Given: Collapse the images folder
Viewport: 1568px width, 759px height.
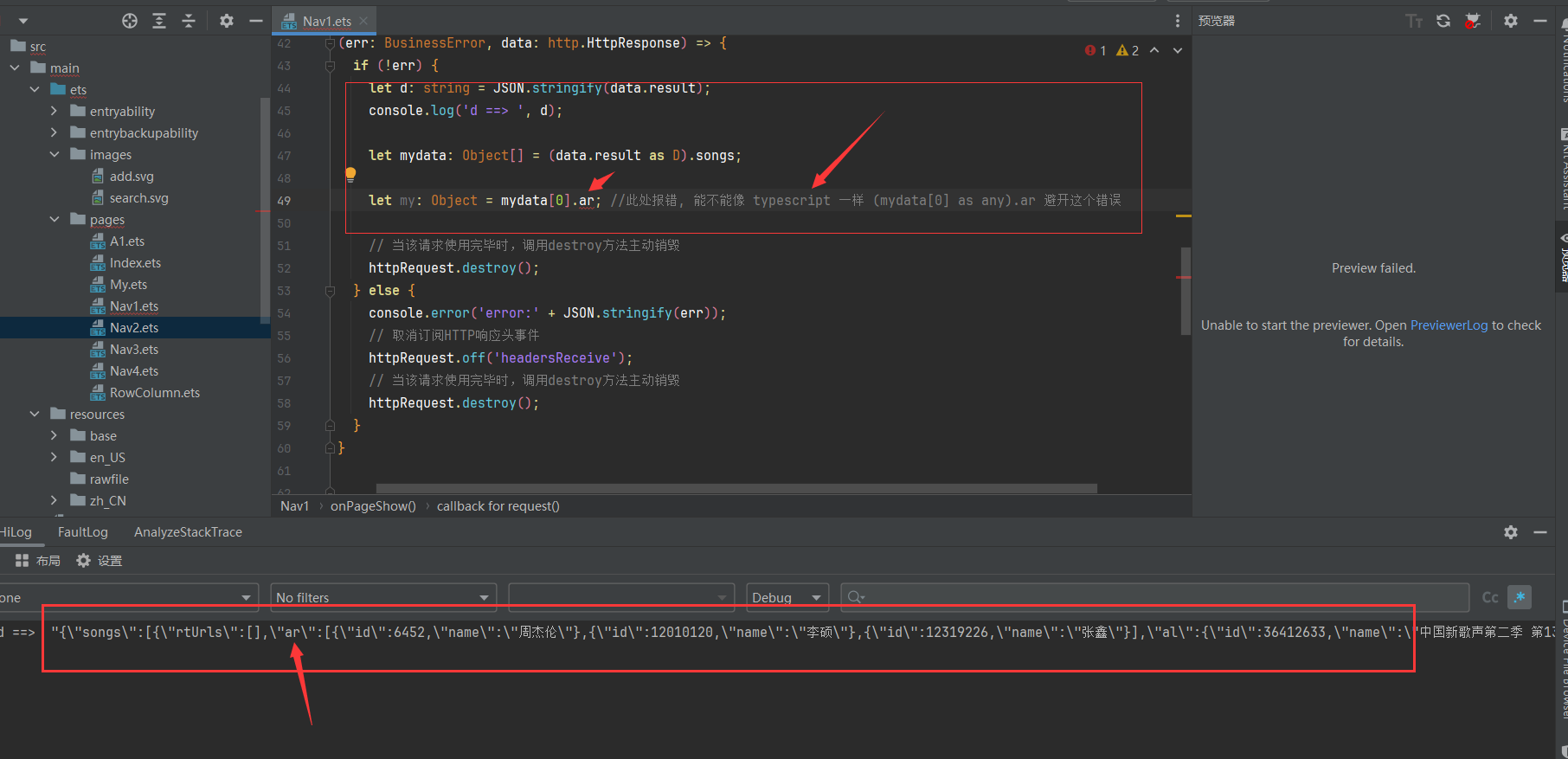Looking at the screenshot, I should [54, 154].
